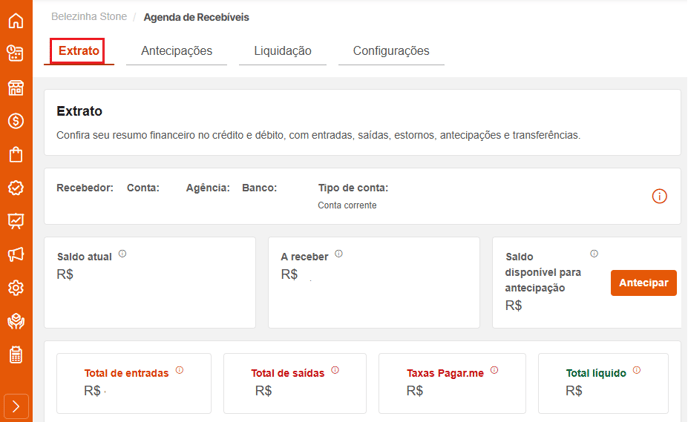Click the megaphone marketing icon
This screenshot has height=422, width=688.
click(x=16, y=254)
